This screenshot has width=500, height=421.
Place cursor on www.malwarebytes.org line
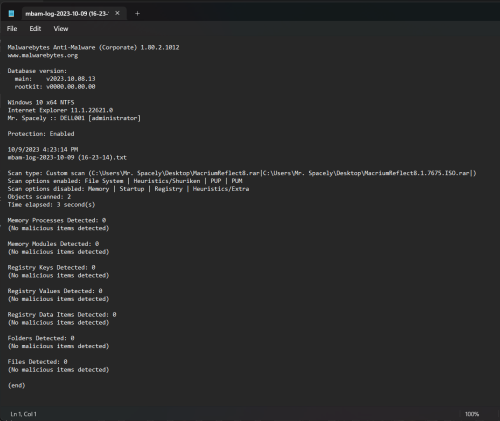(x=43, y=55)
